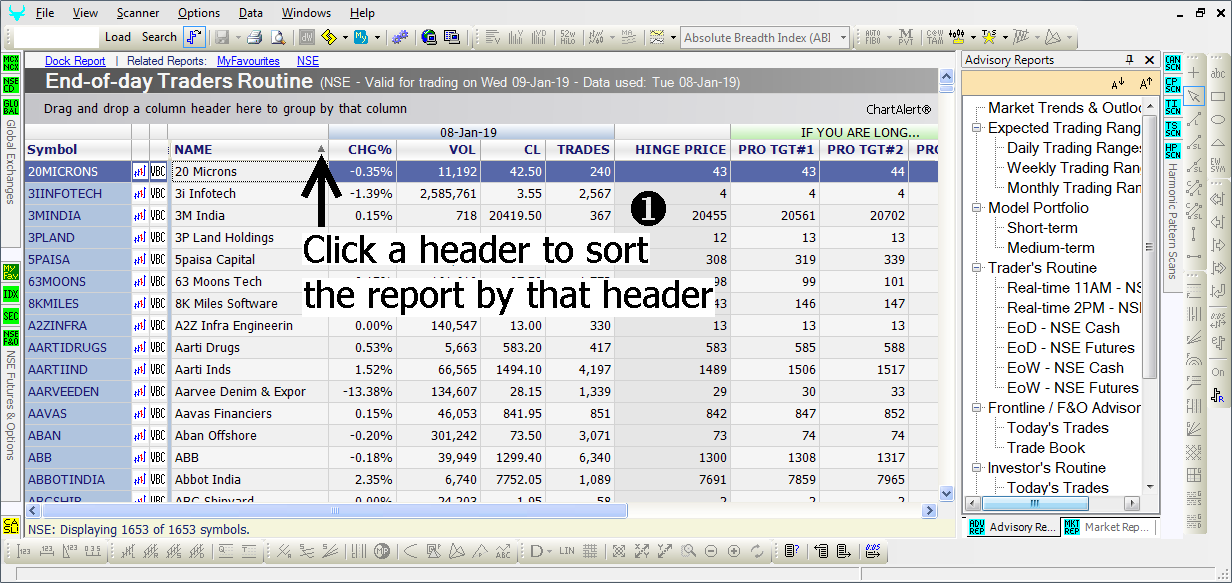1232x583 pixels.
Task: Select the AARTIDRUGS symbol cell
Action: click(77, 347)
